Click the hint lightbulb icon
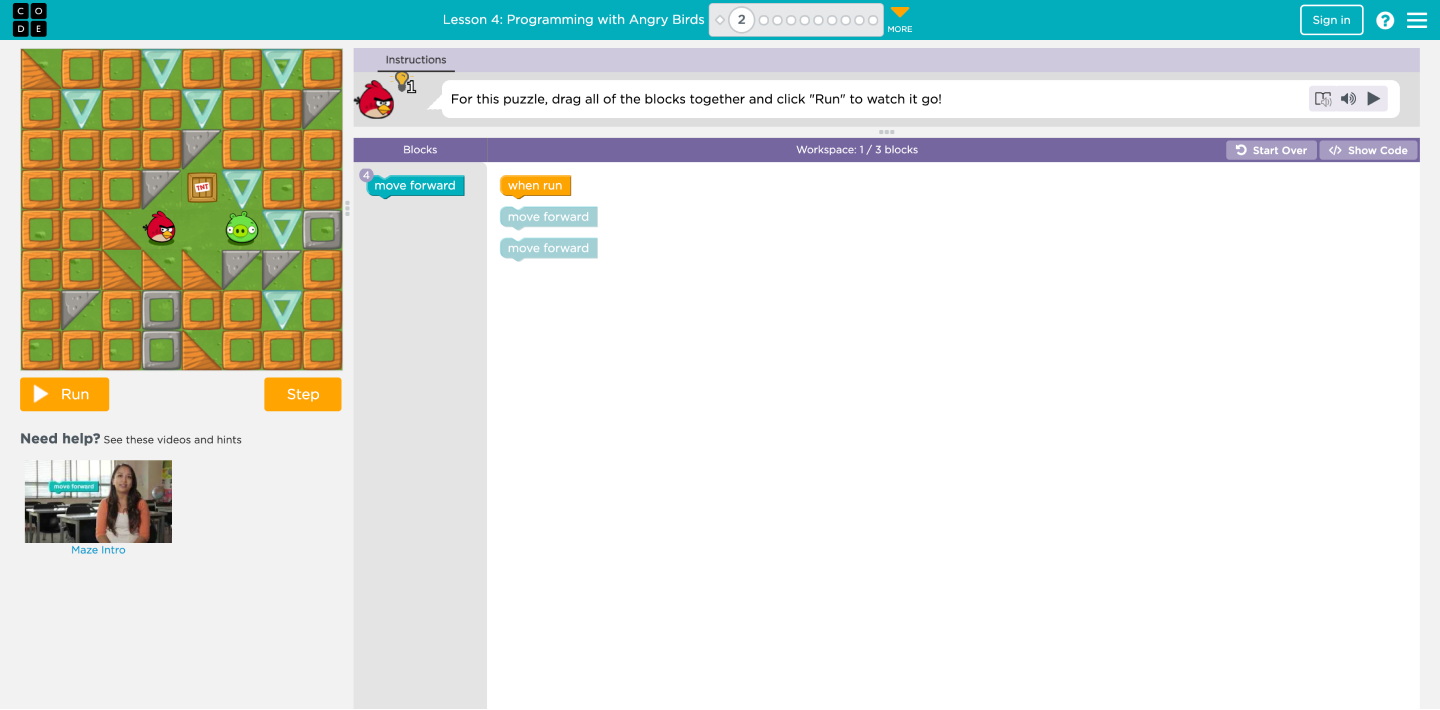Screen dimensions: 1440x710 [x=402, y=81]
